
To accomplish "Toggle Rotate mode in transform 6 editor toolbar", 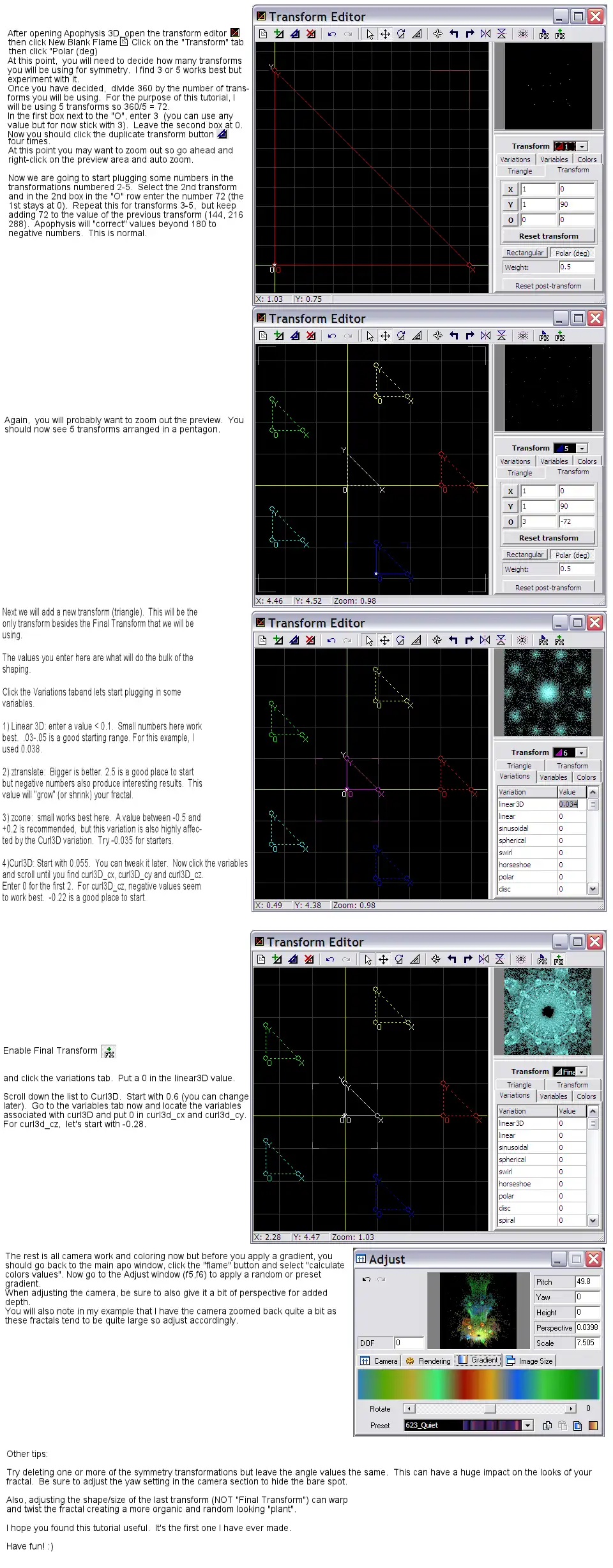I will pyautogui.click(x=400, y=640).
